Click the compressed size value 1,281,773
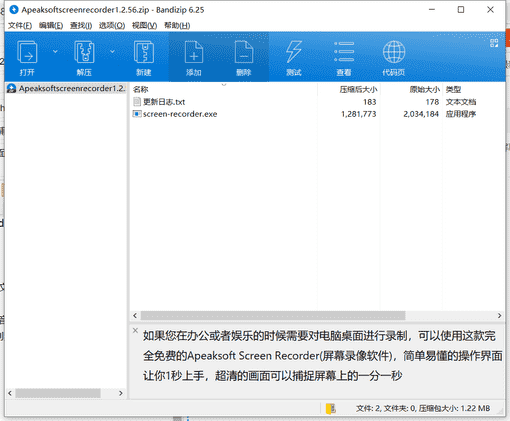Screen dimensions: 510x421 coord(358,114)
